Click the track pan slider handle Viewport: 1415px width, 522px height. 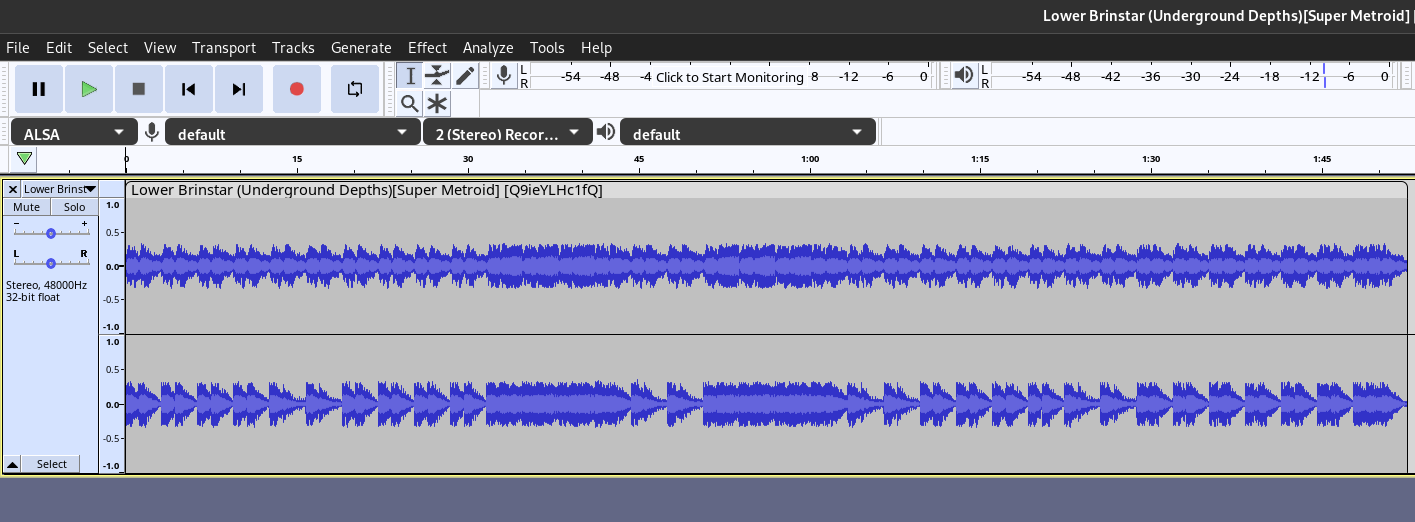51,263
